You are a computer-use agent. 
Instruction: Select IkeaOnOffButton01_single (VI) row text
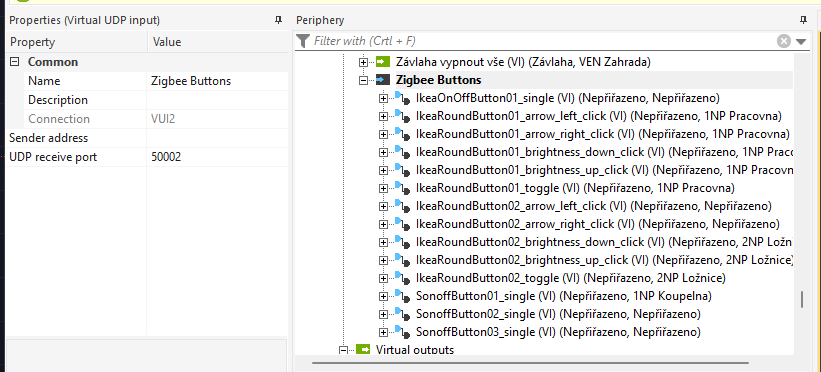[568, 98]
